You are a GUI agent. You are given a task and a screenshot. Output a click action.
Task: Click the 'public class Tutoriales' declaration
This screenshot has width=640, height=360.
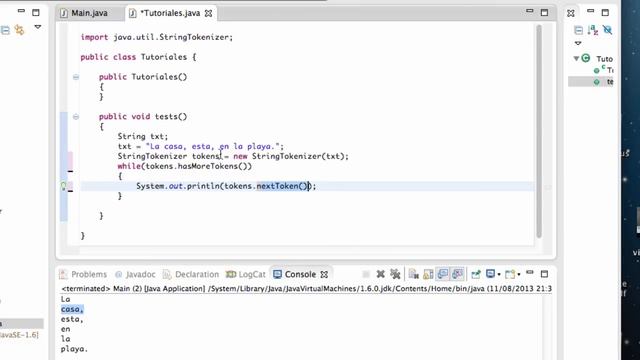tap(138, 57)
